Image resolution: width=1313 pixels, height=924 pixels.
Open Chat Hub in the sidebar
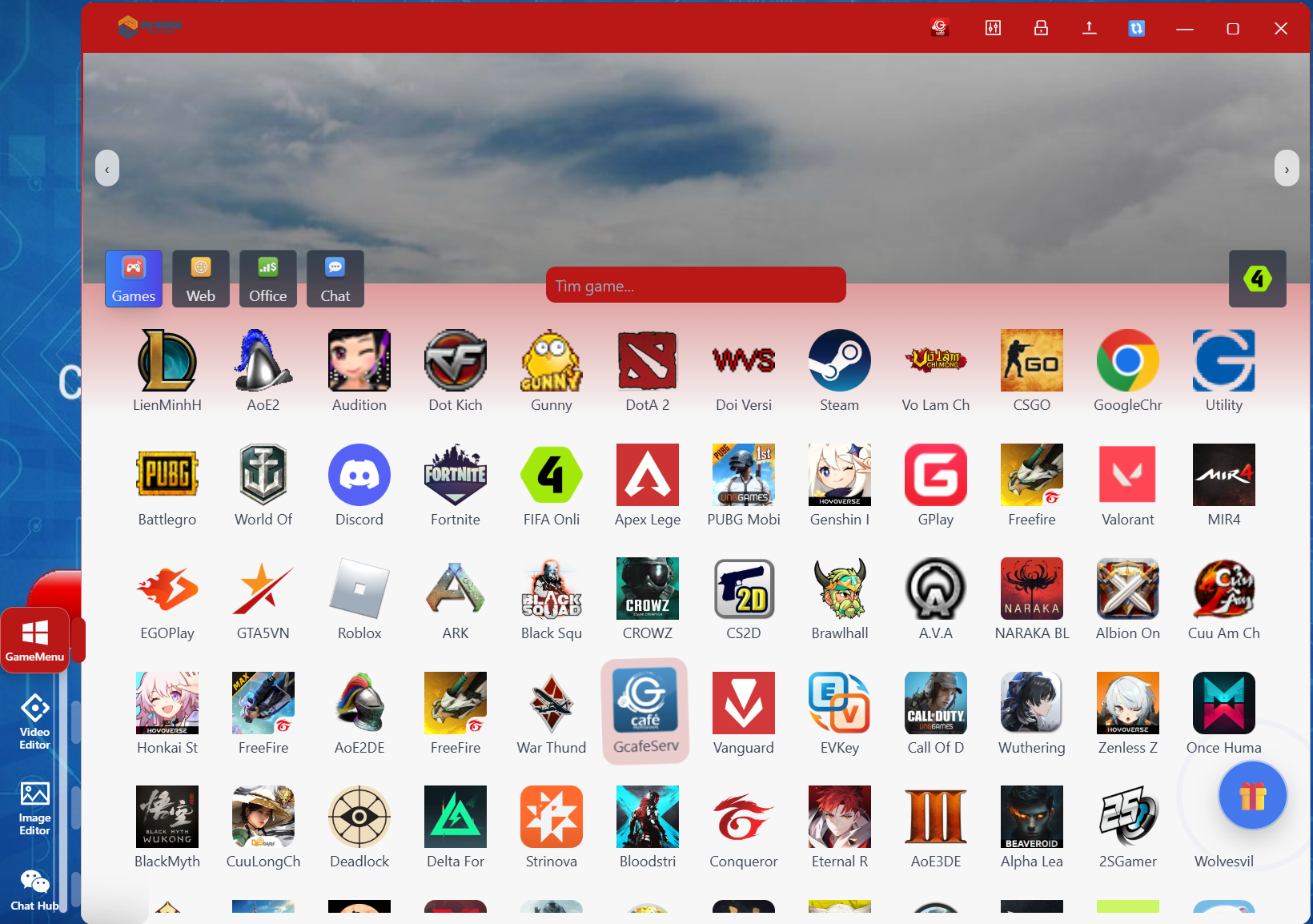34,890
